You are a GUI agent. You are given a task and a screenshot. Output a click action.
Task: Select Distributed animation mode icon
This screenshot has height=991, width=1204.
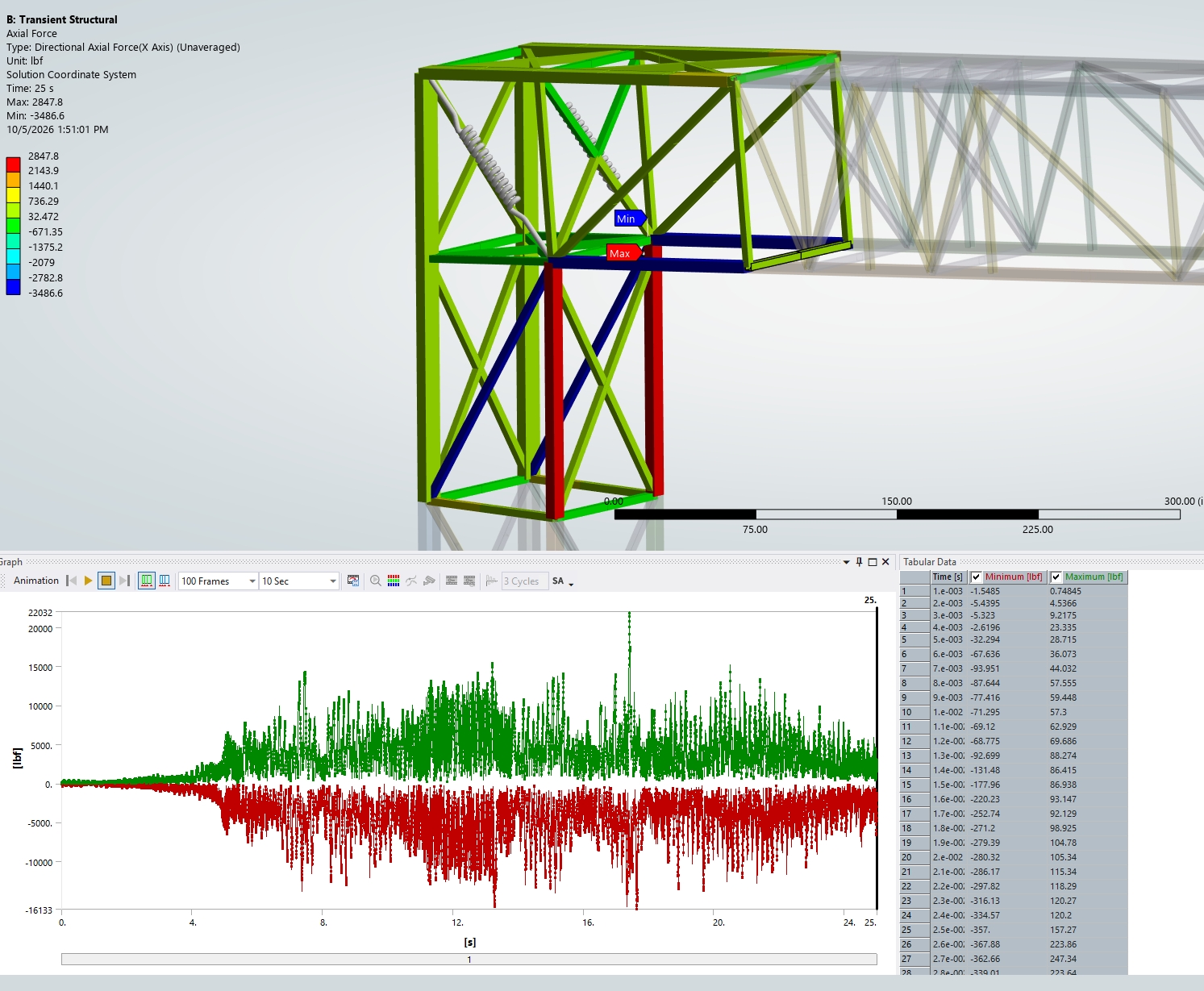[147, 581]
